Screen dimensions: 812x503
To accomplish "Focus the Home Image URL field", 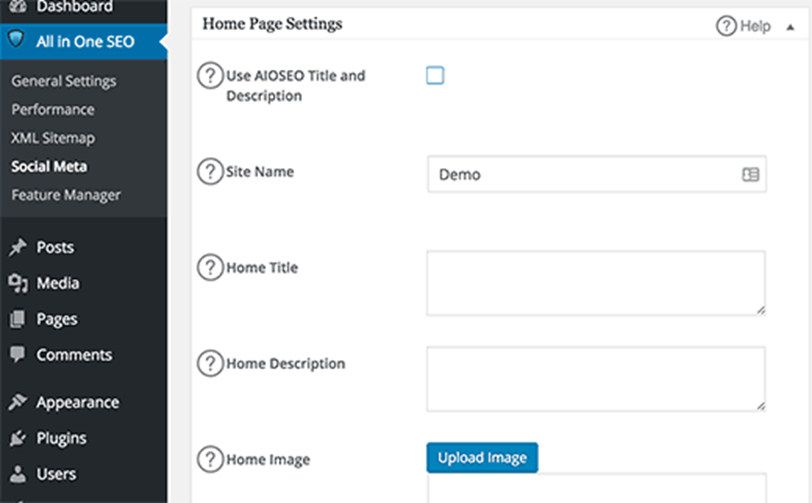I will pos(597,488).
